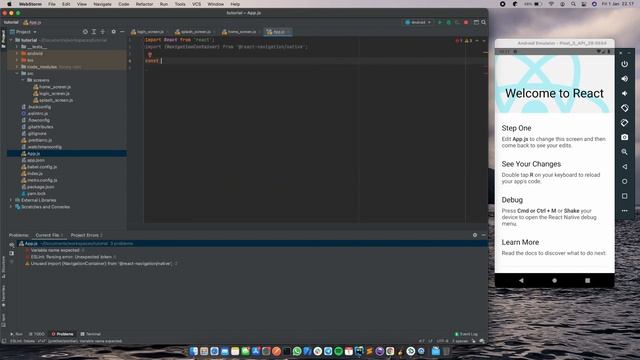Open emulator extended controls three dots
The width and height of the screenshot is (640, 360).
pyautogui.click(x=624, y=211)
